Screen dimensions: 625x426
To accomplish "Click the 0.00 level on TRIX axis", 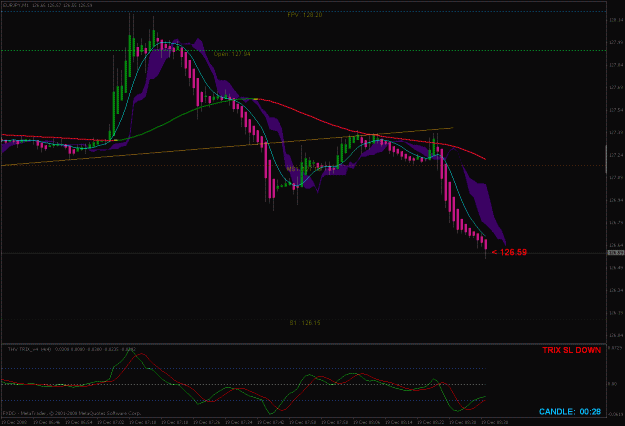I will (613, 384).
